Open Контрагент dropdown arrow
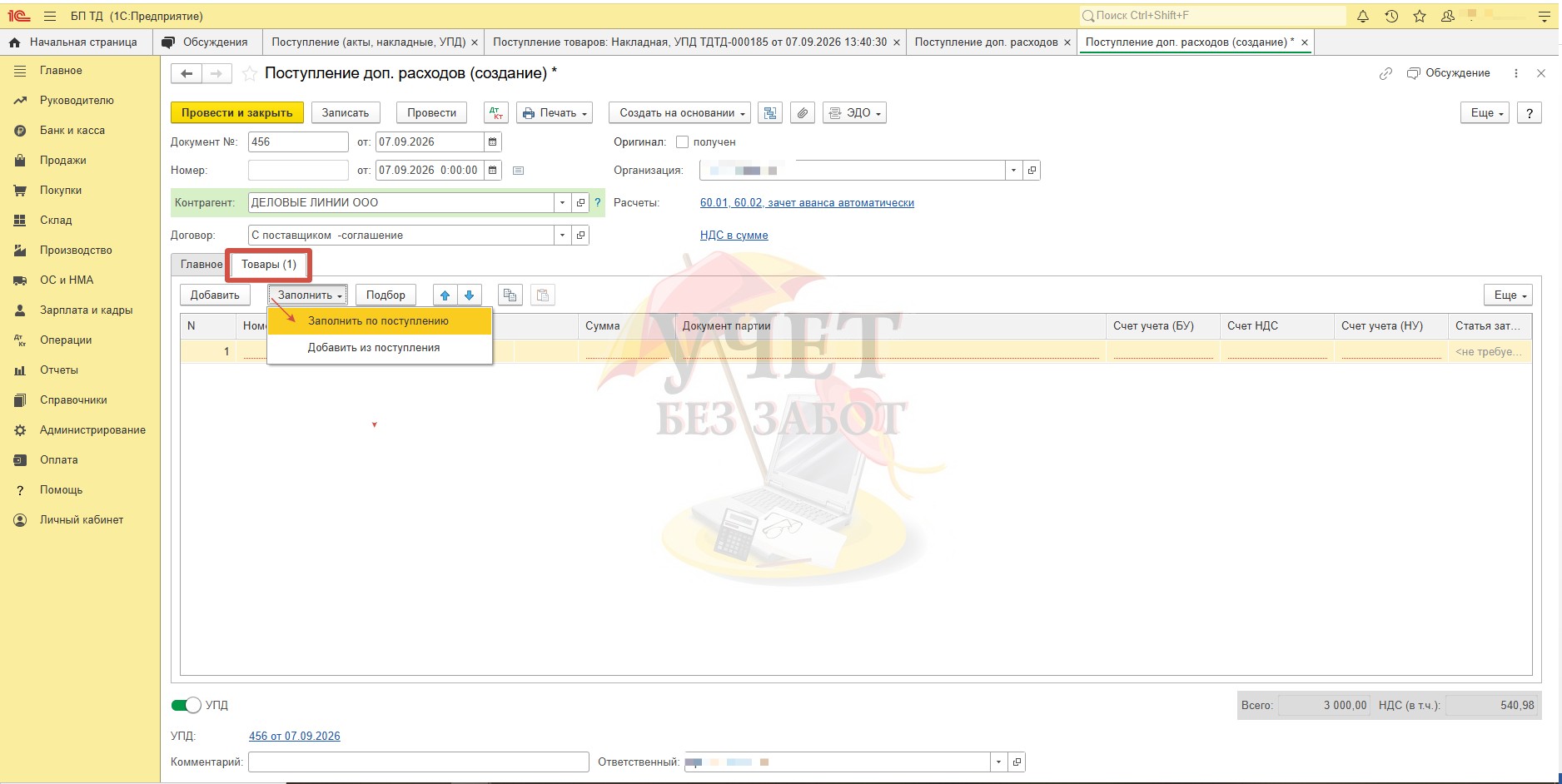The image size is (1562, 784). pos(562,203)
